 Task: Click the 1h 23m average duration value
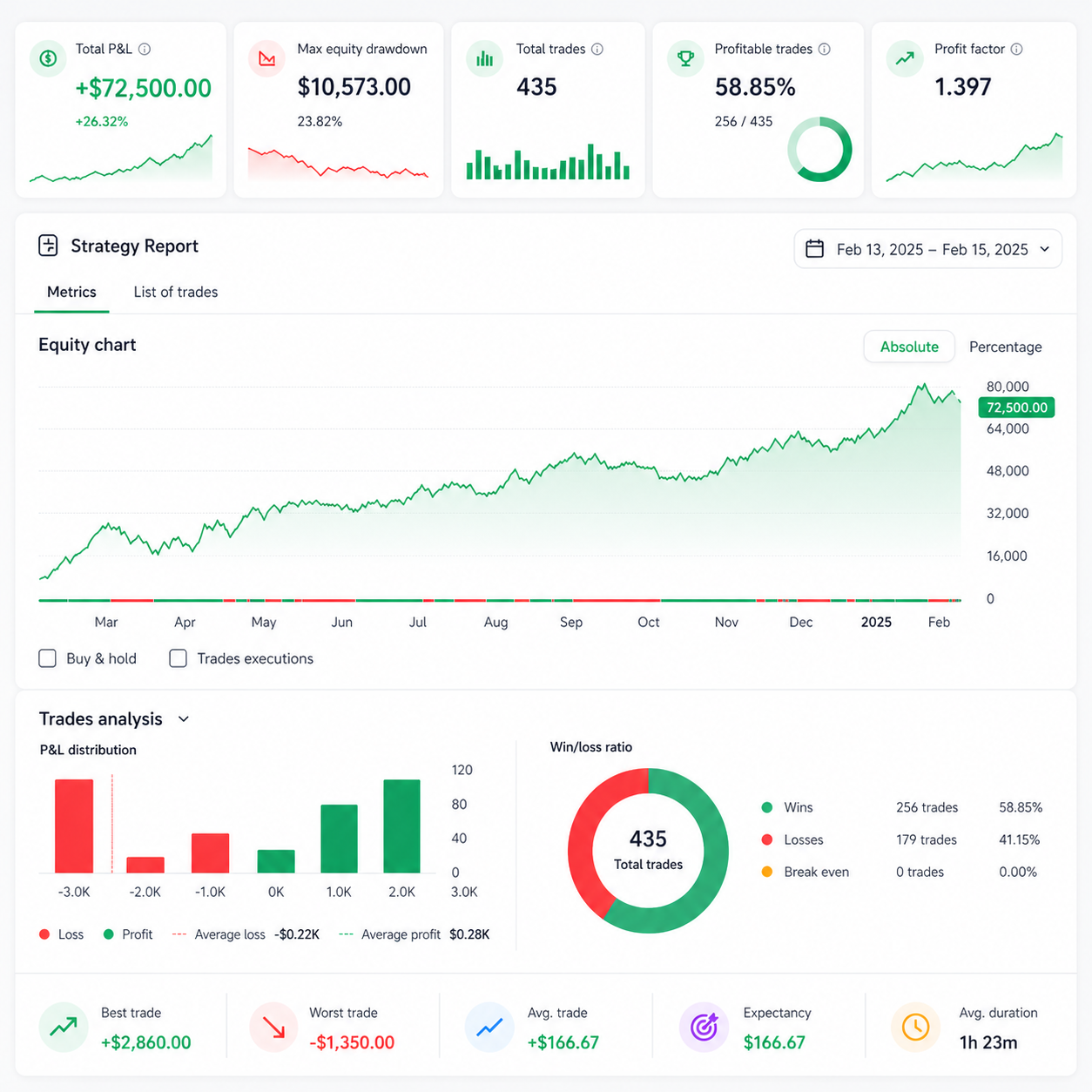tap(988, 1042)
